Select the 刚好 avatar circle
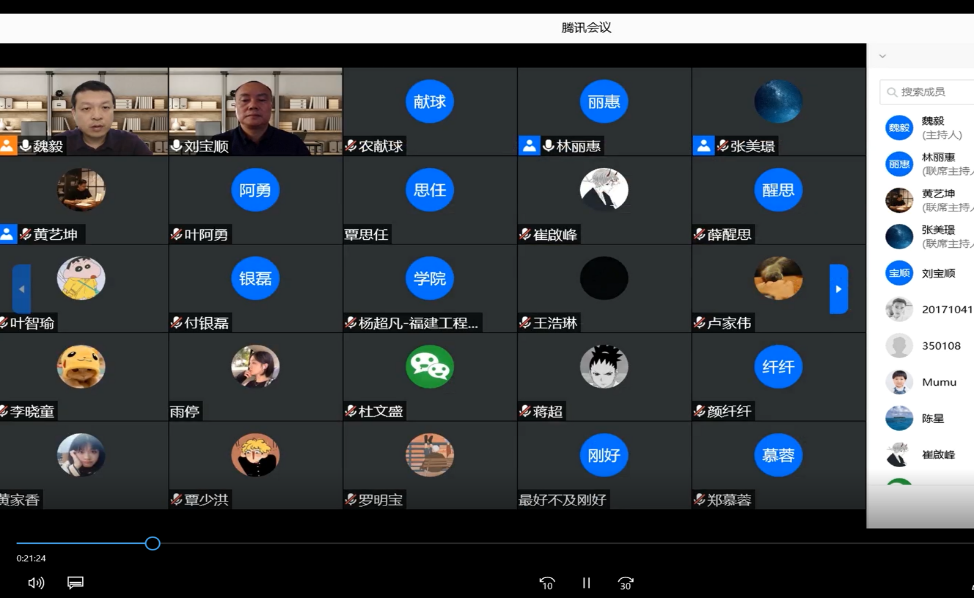Screen dimensions: 974x598 pyautogui.click(x=604, y=455)
